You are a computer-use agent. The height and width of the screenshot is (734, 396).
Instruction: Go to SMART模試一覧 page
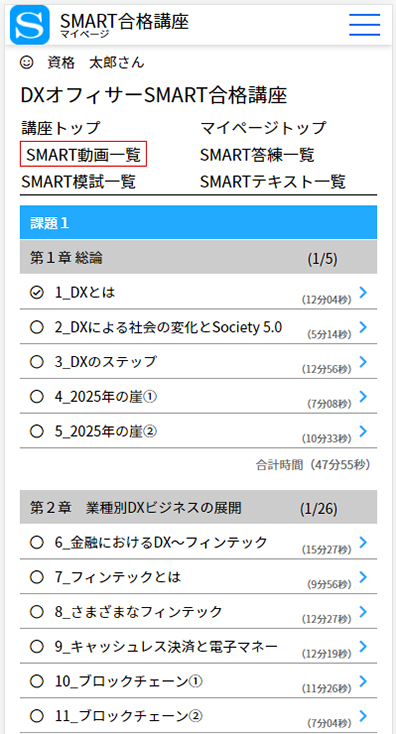tap(79, 182)
